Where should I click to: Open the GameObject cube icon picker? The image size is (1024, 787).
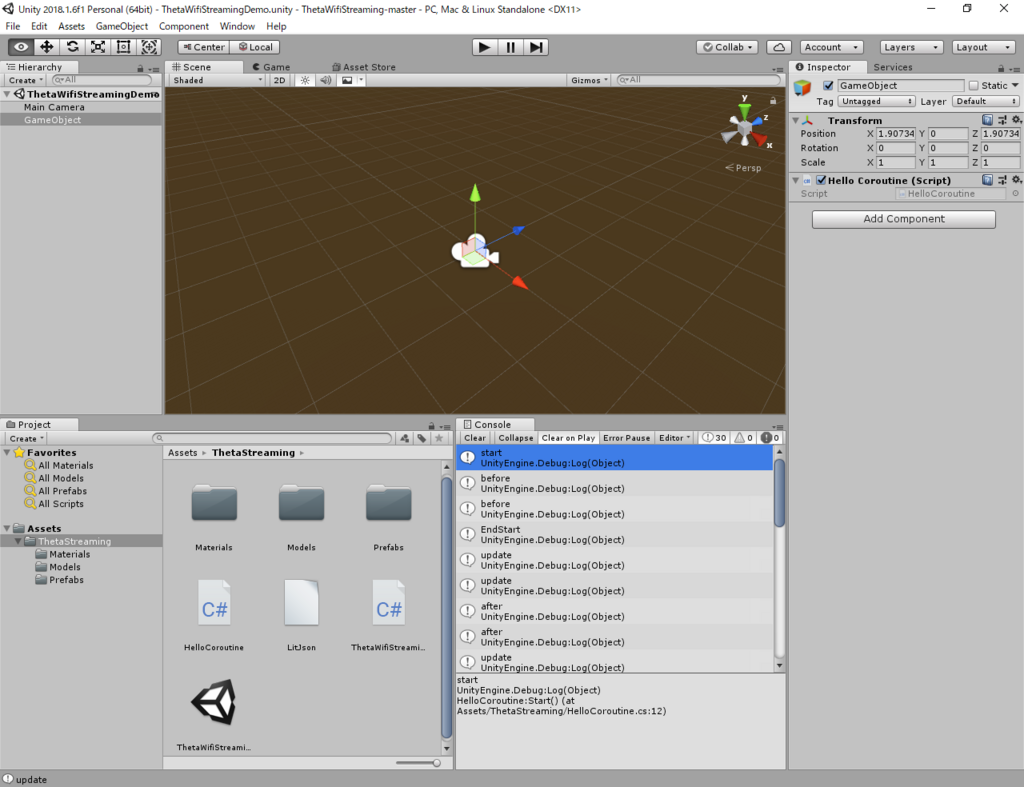[x=803, y=87]
